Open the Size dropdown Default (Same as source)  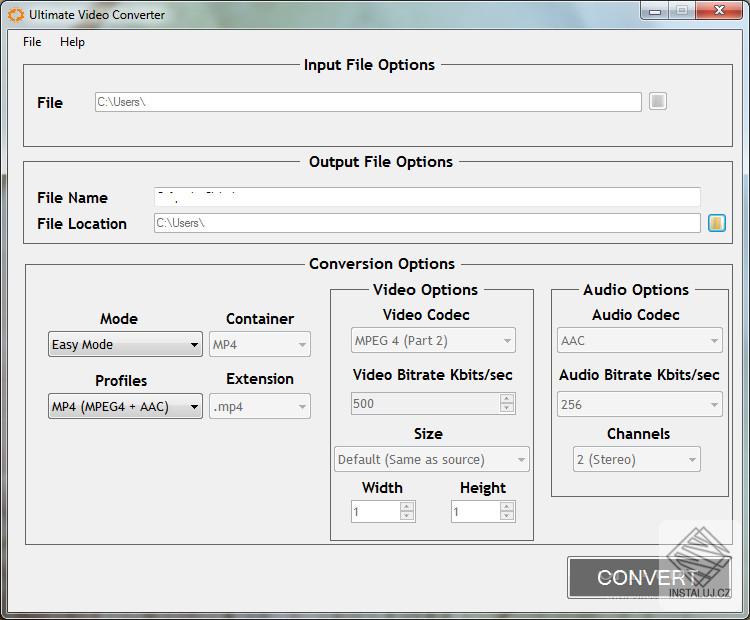click(432, 459)
